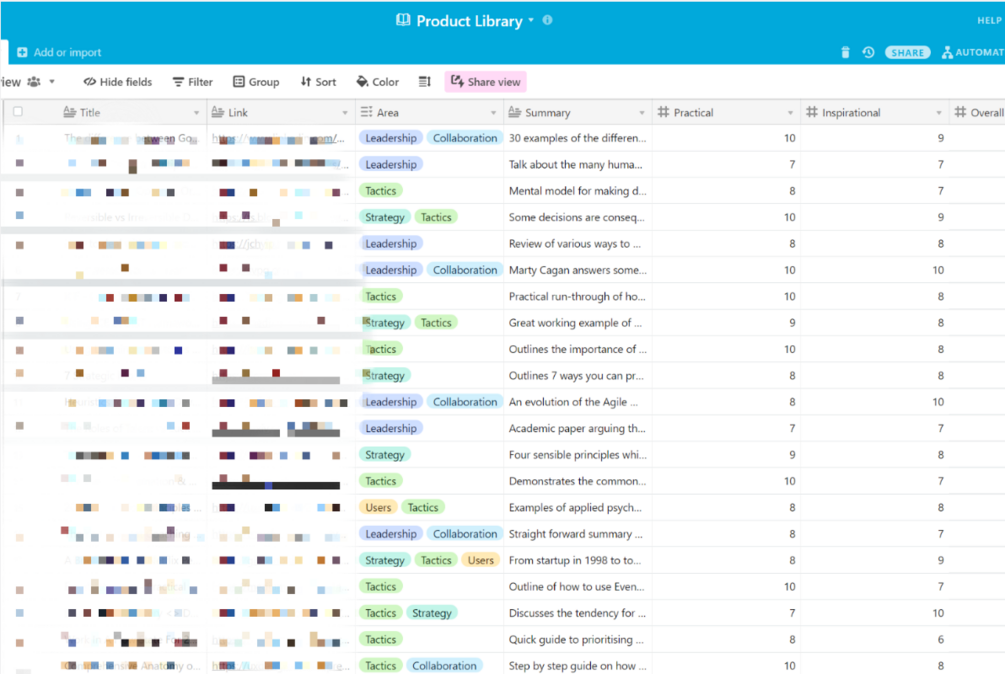Open the Color options

[x=378, y=82]
